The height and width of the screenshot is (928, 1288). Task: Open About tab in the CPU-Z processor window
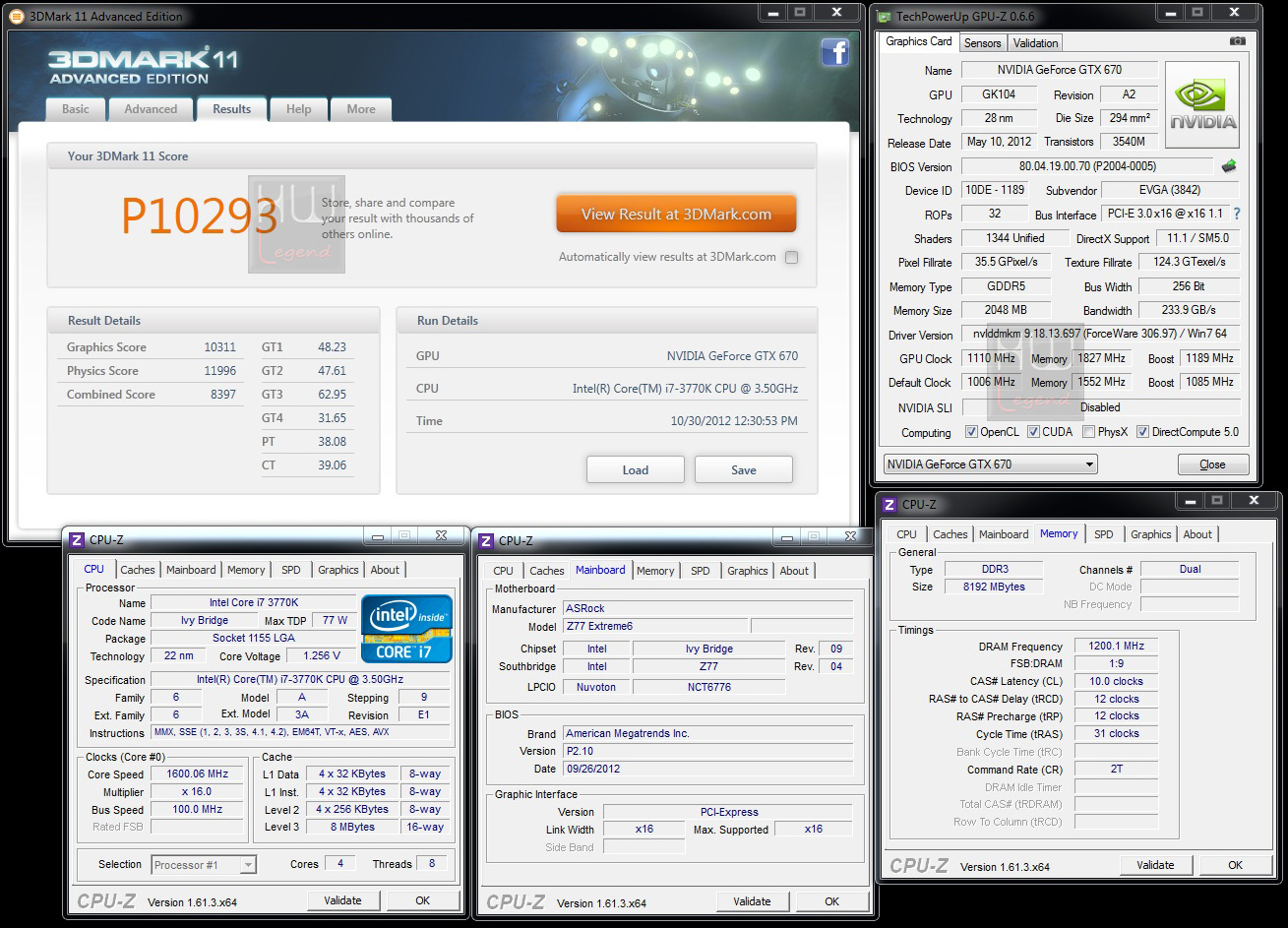(x=385, y=570)
